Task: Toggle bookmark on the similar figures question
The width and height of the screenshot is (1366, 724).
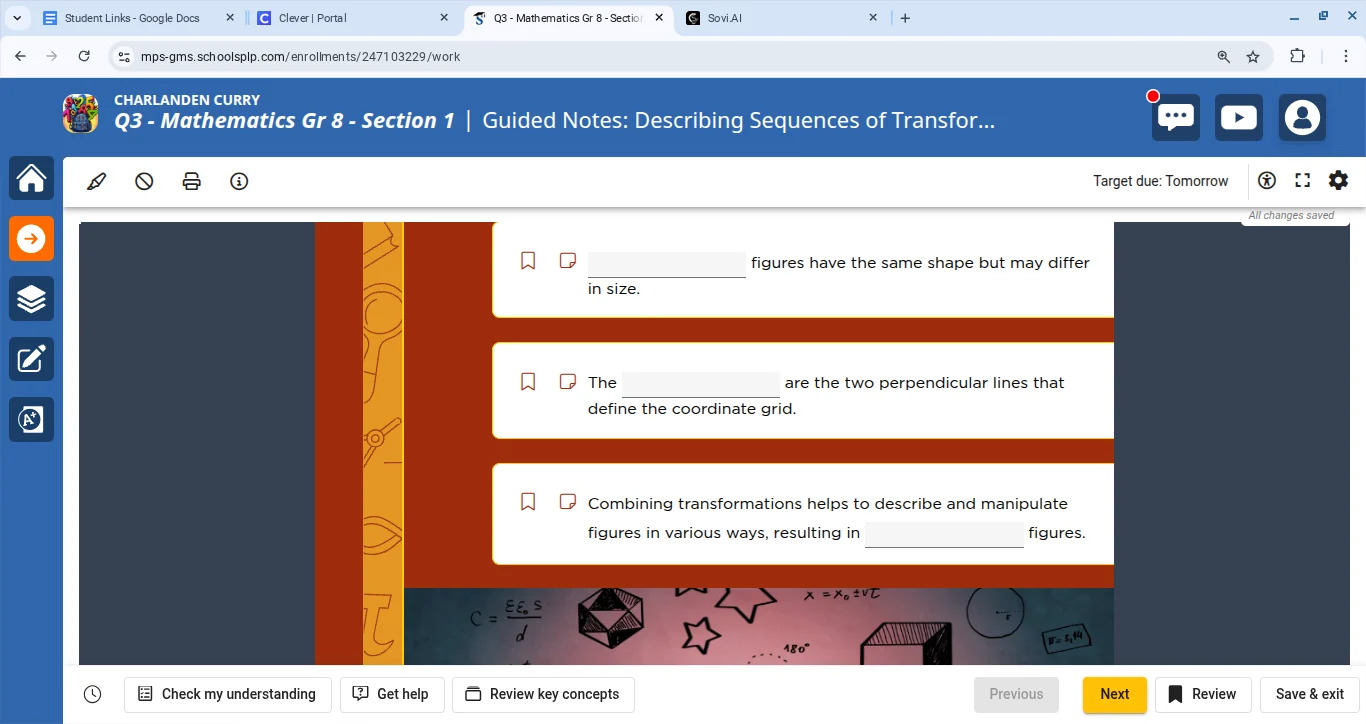Action: pyautogui.click(x=528, y=261)
